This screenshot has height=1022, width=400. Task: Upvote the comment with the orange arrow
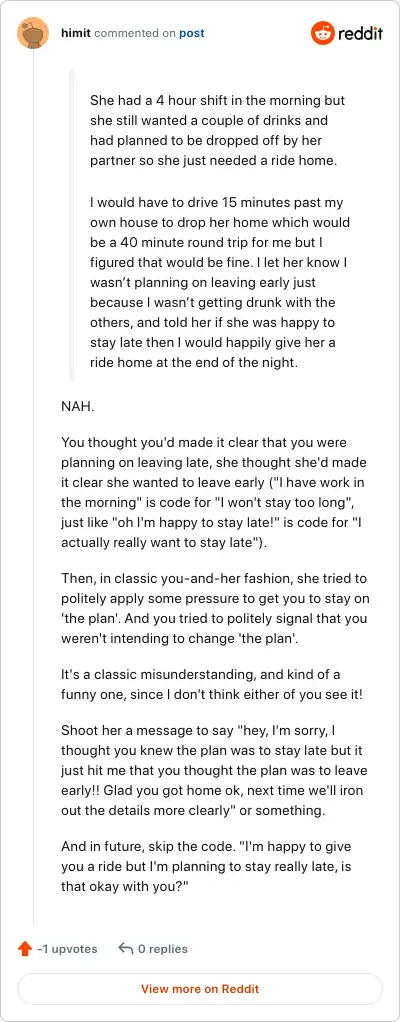(x=25, y=949)
